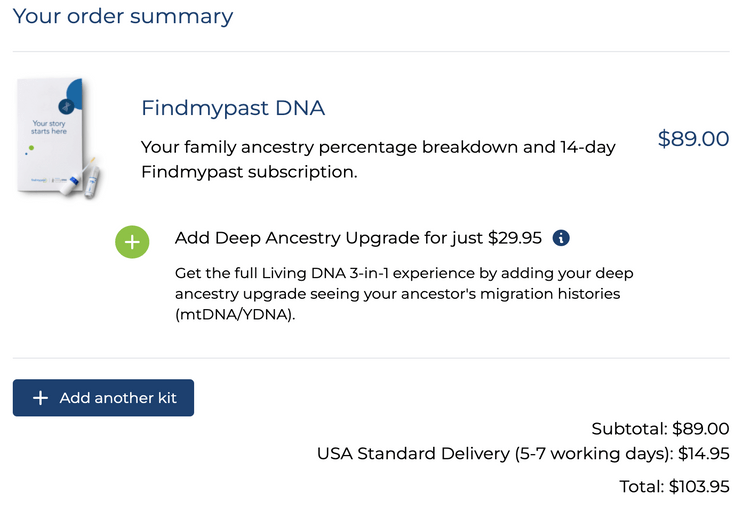Image resolution: width=750 pixels, height=515 pixels.
Task: Open the Deep Ancestry info icon
Action: pos(561,238)
